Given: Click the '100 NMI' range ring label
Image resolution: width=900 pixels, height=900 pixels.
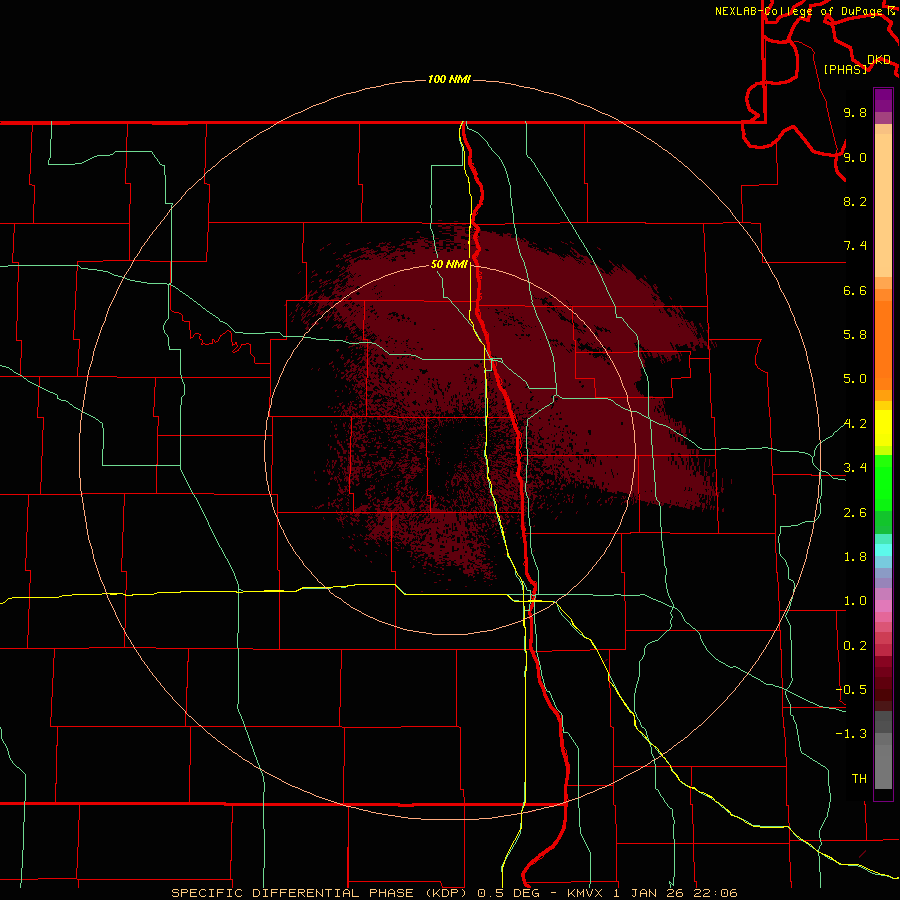Looking at the screenshot, I should pyautogui.click(x=449, y=79).
